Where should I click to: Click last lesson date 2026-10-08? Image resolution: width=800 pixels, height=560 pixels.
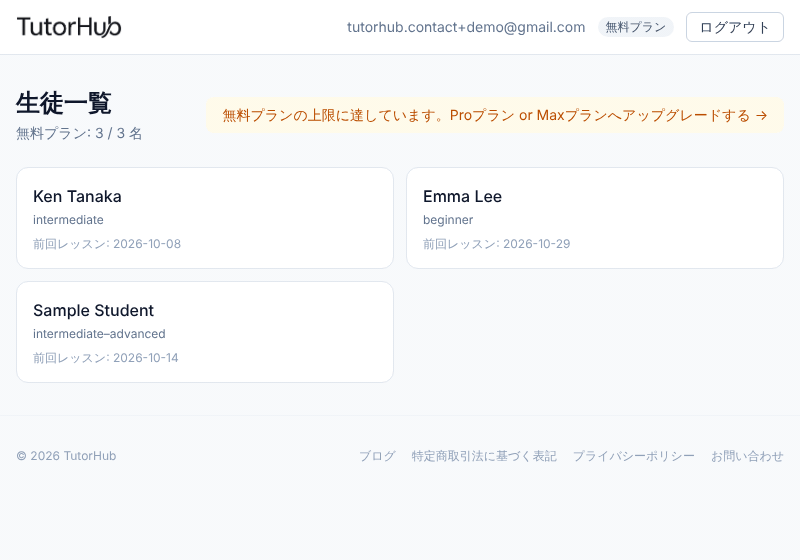point(147,244)
